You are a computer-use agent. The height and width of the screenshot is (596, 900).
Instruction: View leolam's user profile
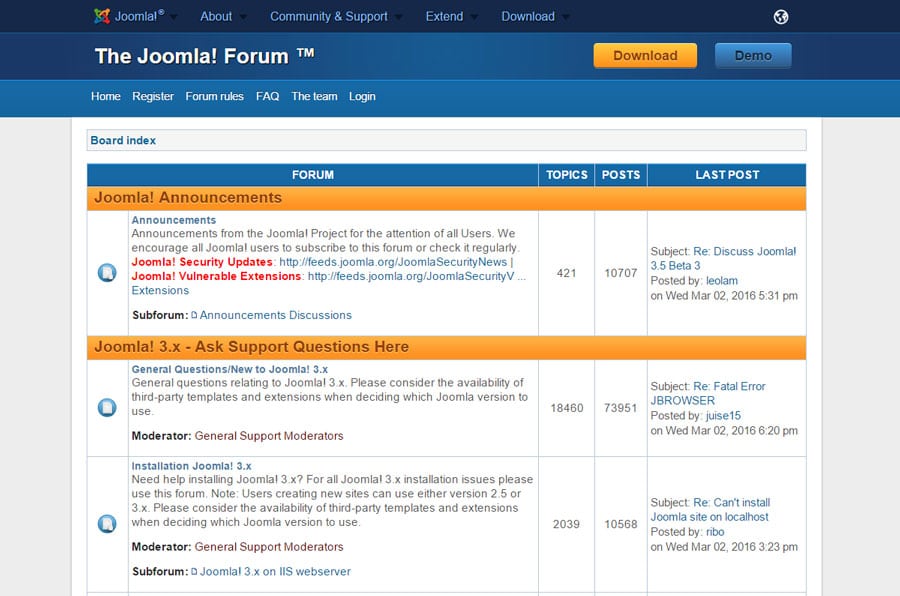pos(722,281)
